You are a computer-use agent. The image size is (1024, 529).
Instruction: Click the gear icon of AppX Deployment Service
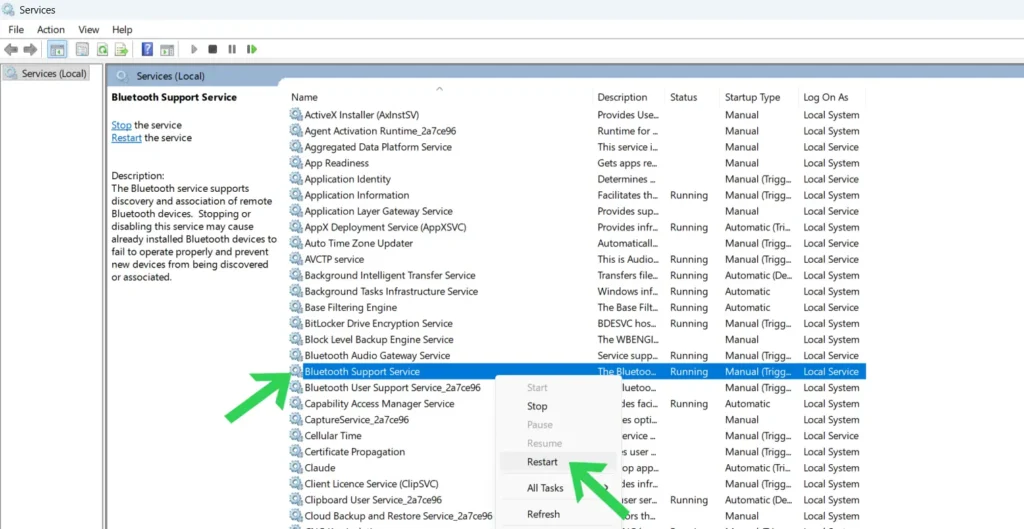point(296,227)
